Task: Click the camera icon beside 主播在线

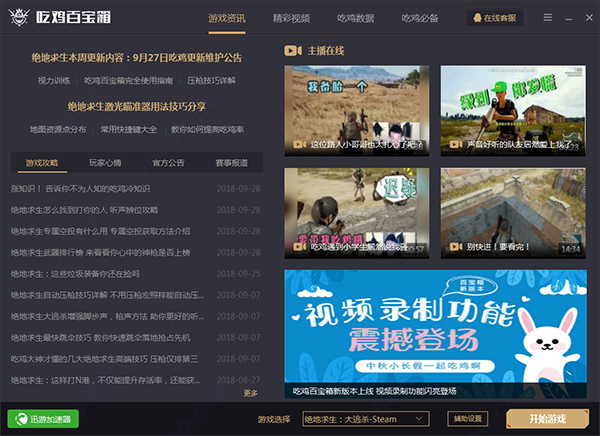Action: [293, 51]
